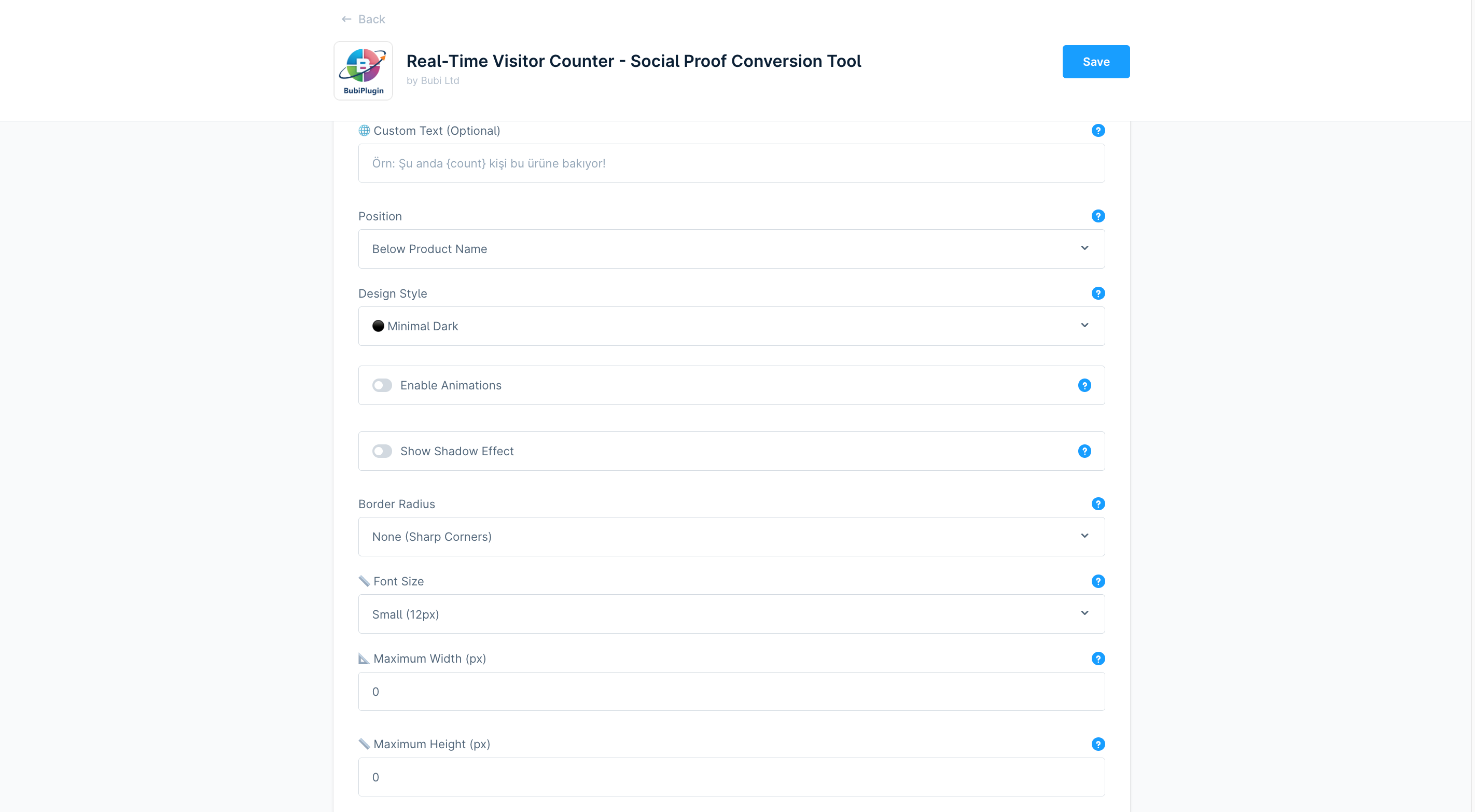Open the Border Radius dropdown

click(731, 537)
